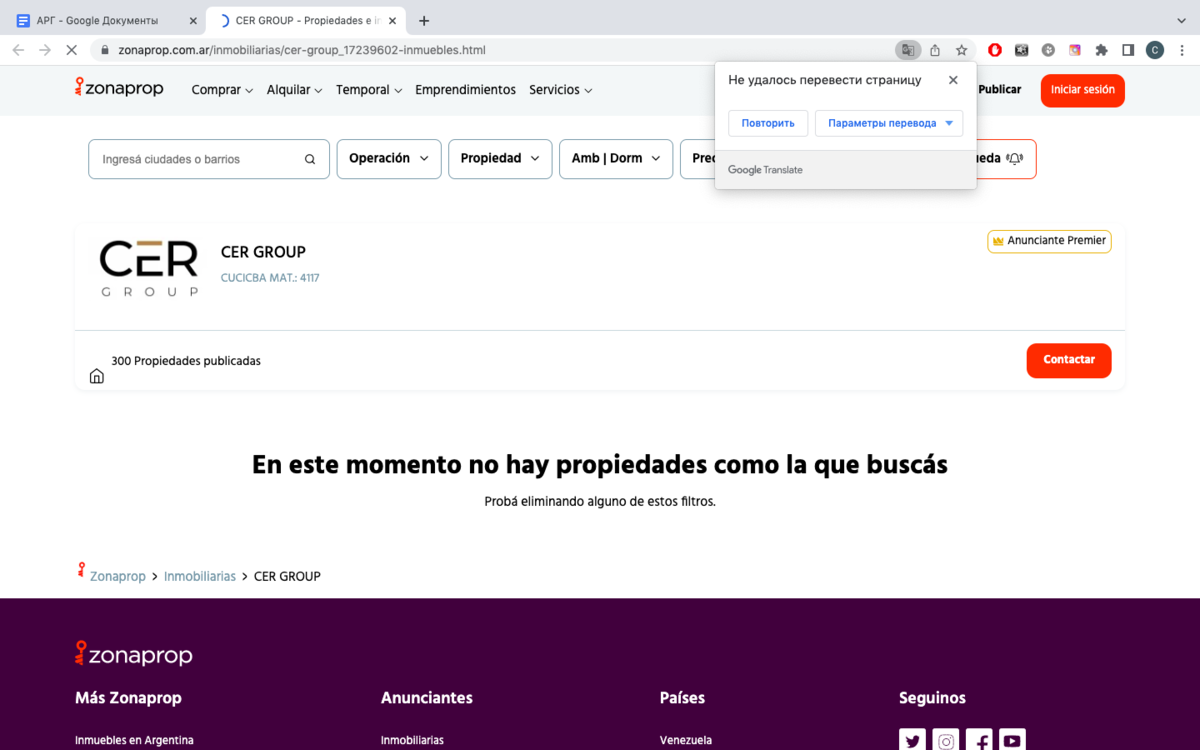
Task: Click the Publicar link
Action: pos(999,90)
